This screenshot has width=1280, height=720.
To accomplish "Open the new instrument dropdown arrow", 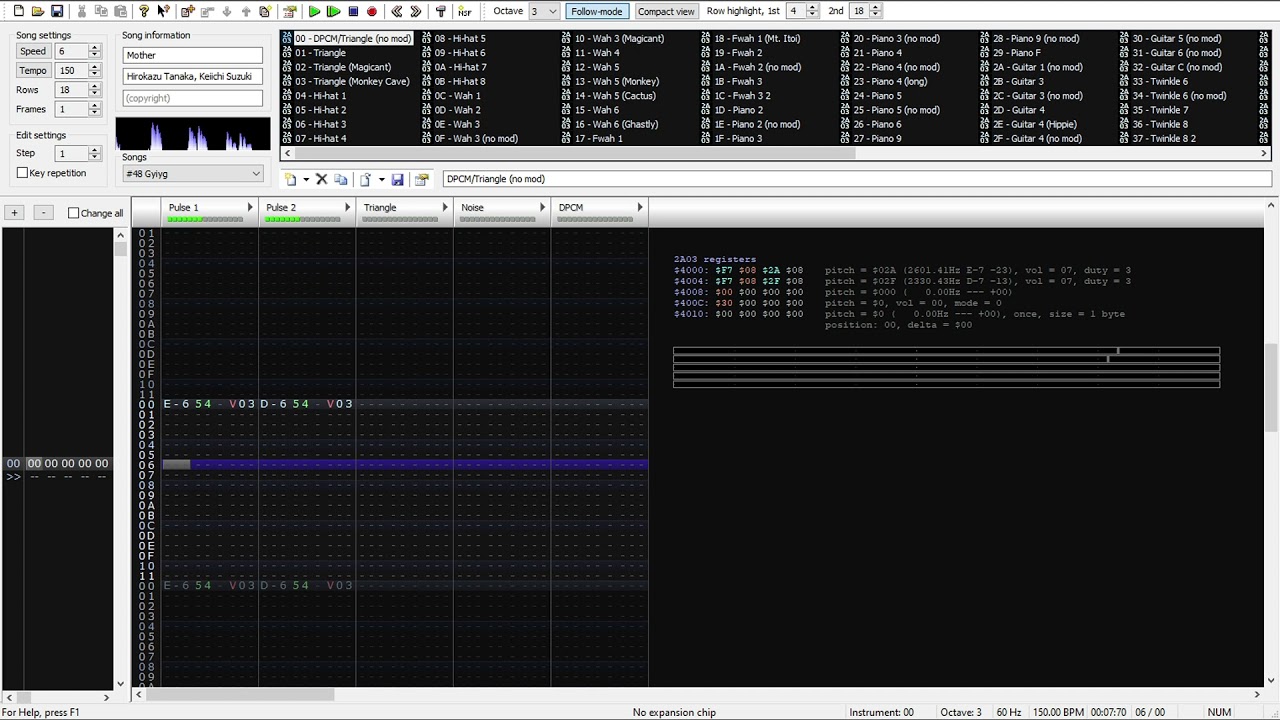I will tap(306, 179).
